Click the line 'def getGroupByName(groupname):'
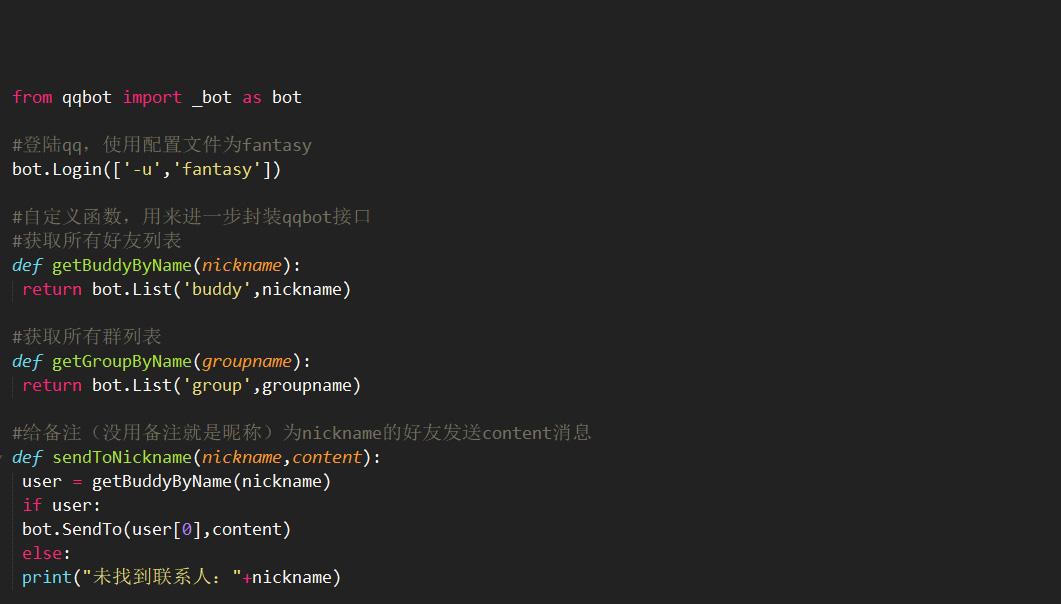 point(161,361)
